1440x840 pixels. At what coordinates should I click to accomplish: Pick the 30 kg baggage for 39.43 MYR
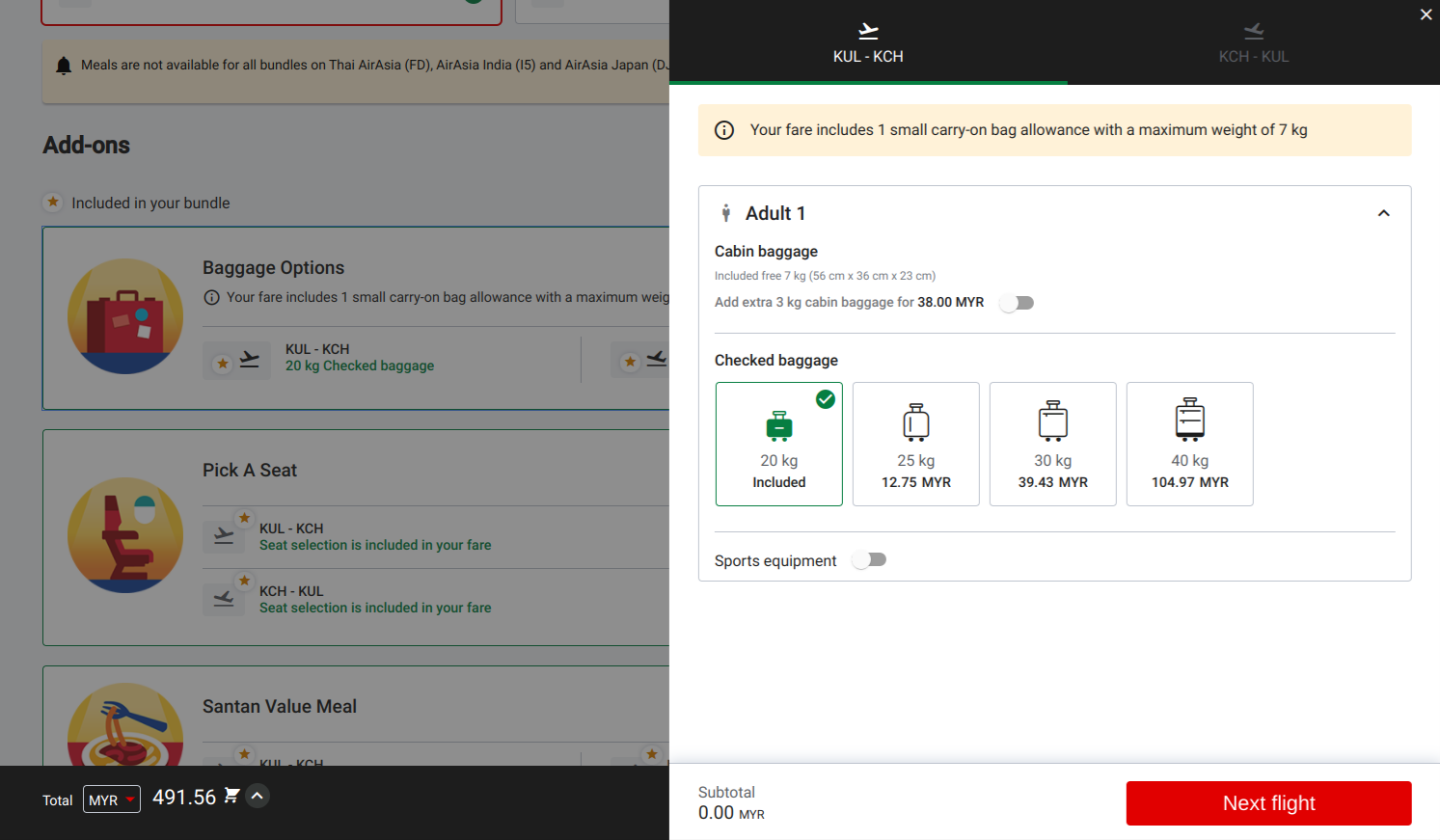[x=1052, y=444]
